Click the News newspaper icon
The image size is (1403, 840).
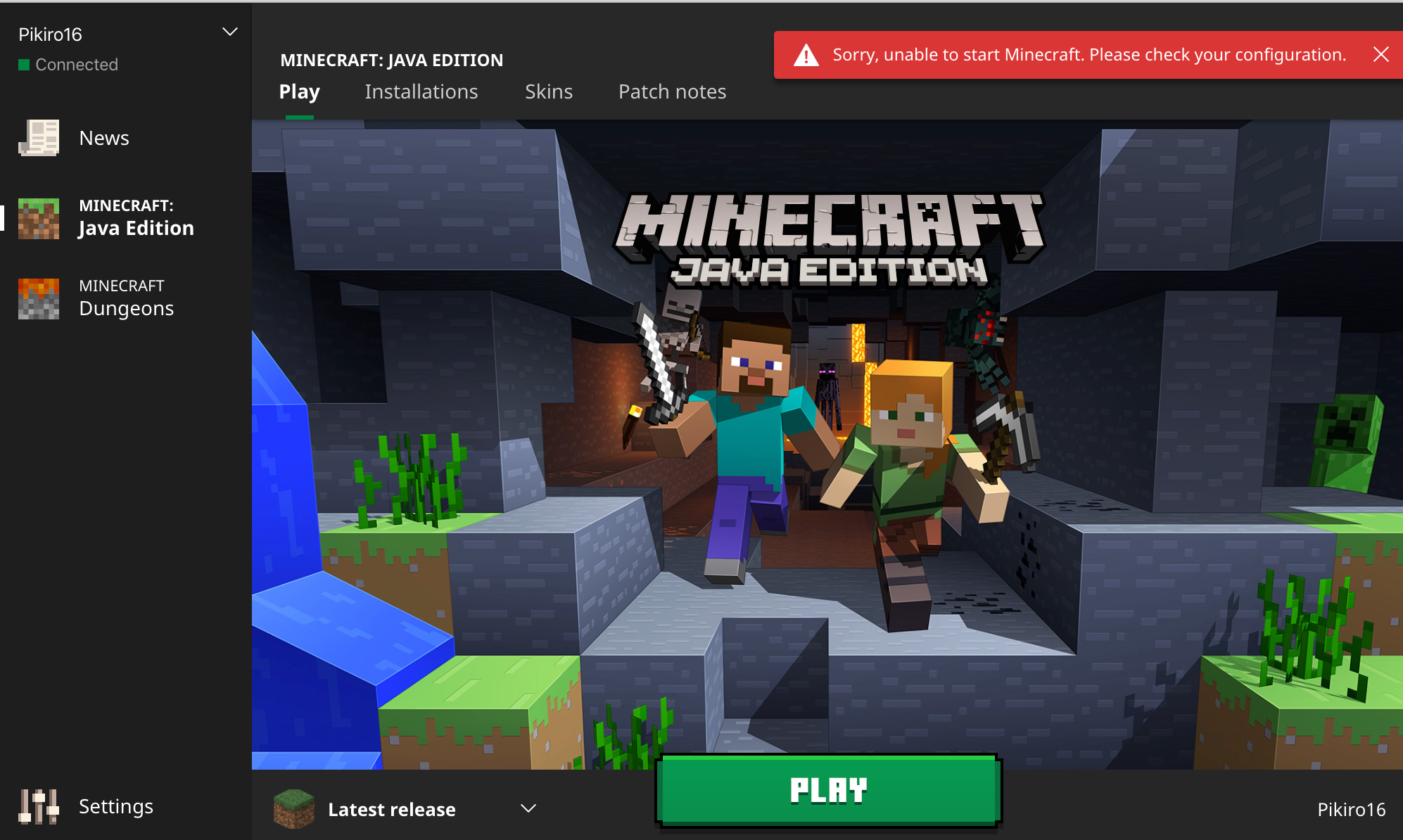click(x=39, y=138)
